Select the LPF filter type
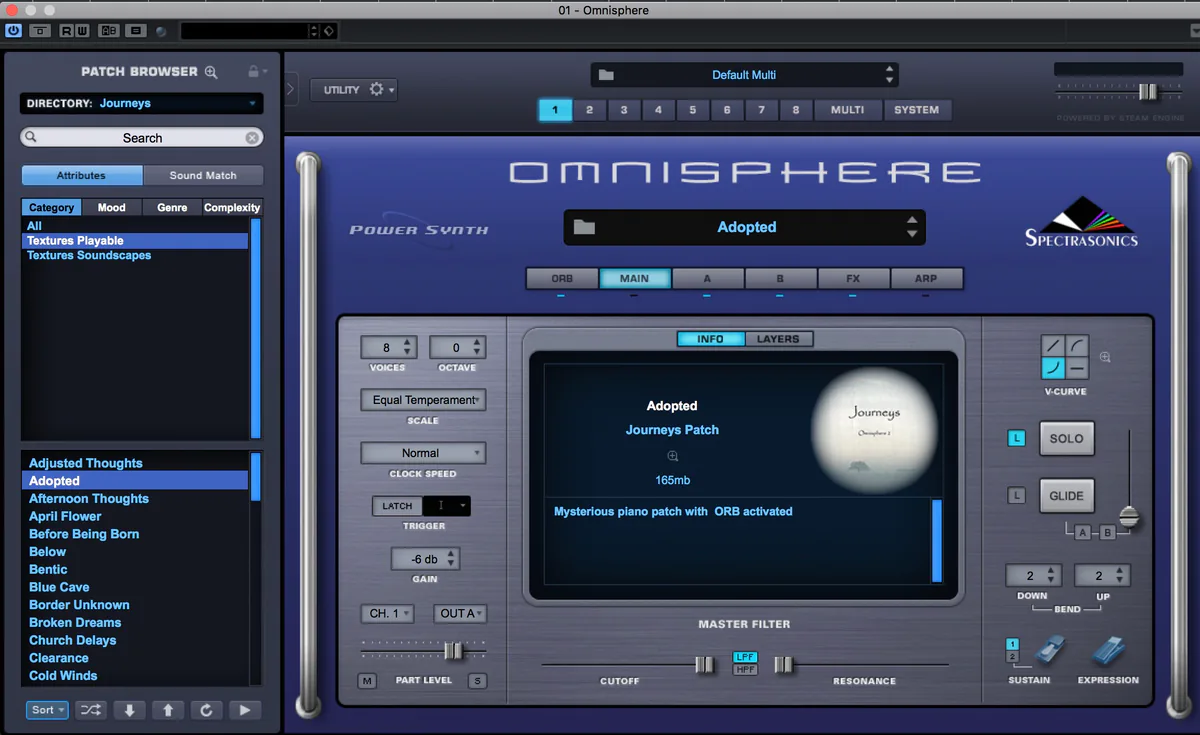Viewport: 1200px width, 735px height. 745,657
